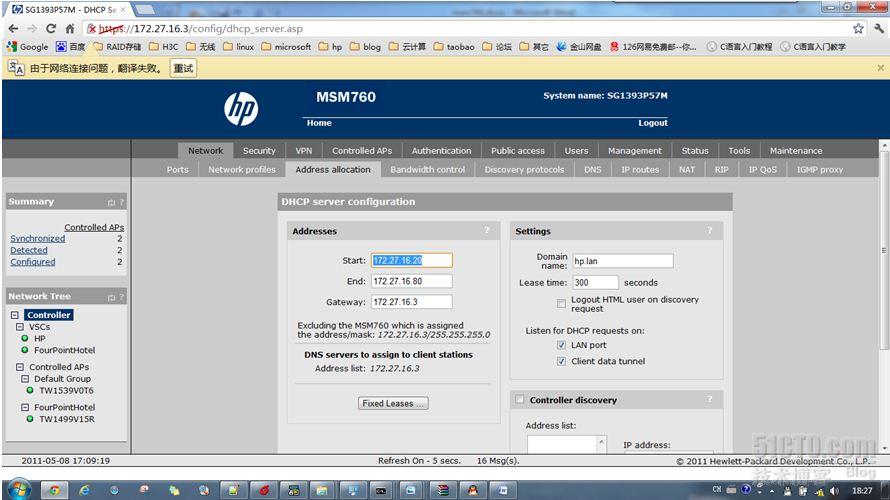Open the 百度 bookmark
The height and width of the screenshot is (500, 890).
[x=70, y=47]
